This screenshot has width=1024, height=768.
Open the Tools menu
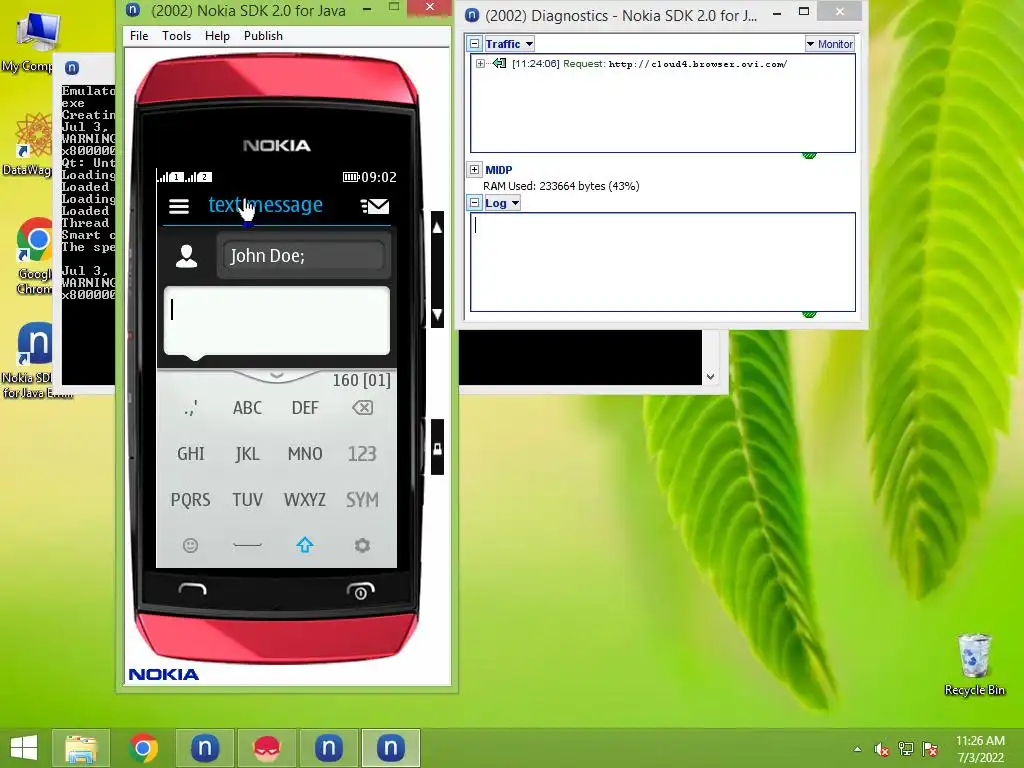[176, 36]
